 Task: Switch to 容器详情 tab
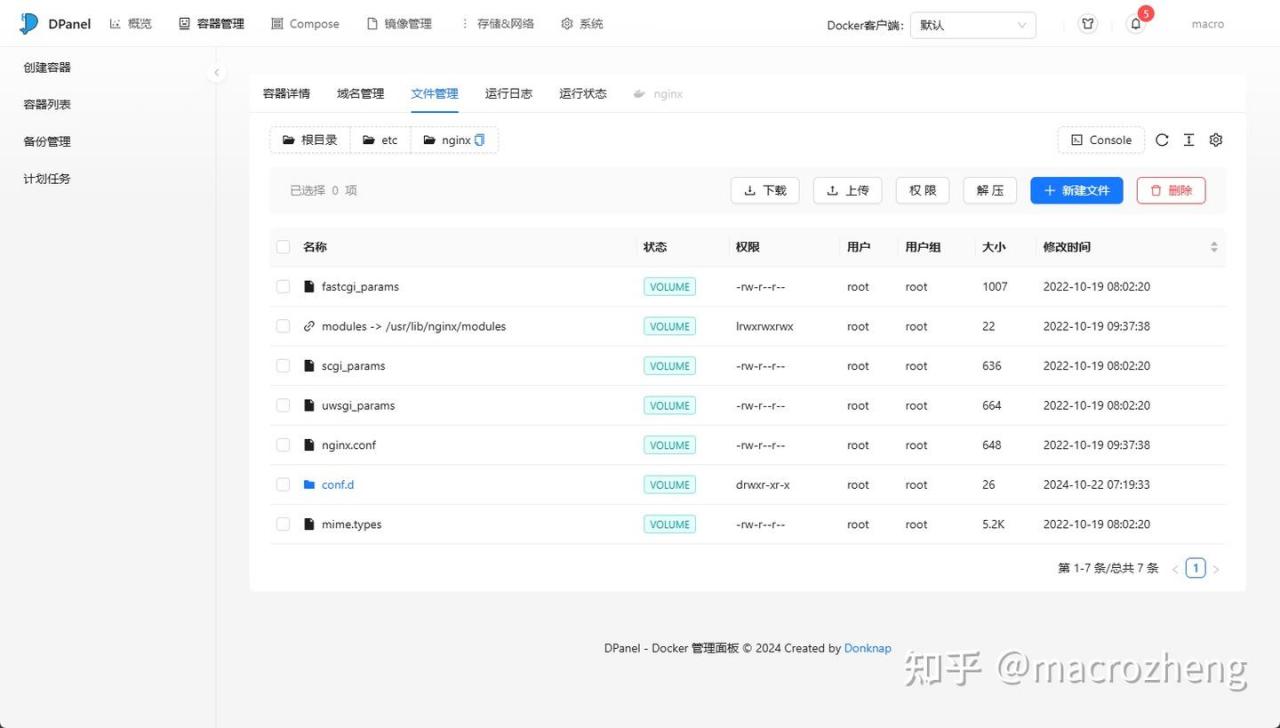click(286, 94)
